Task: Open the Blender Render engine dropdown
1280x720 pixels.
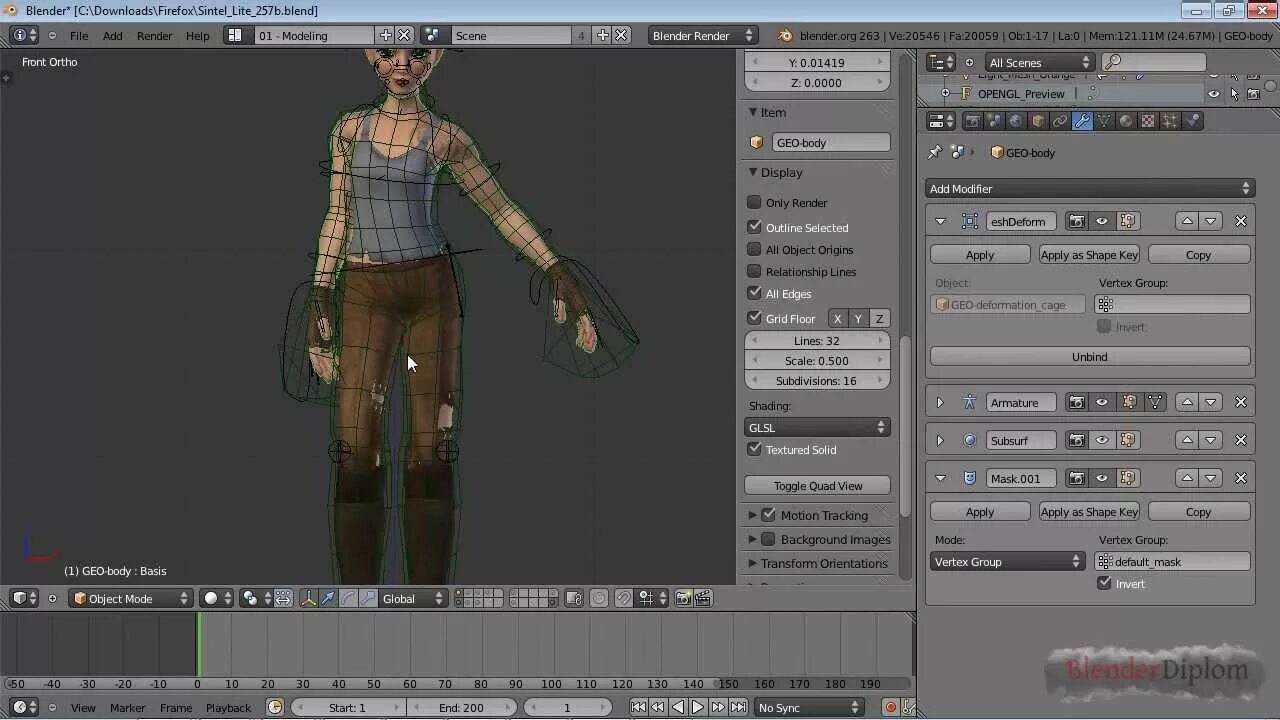Action: [x=705, y=35]
